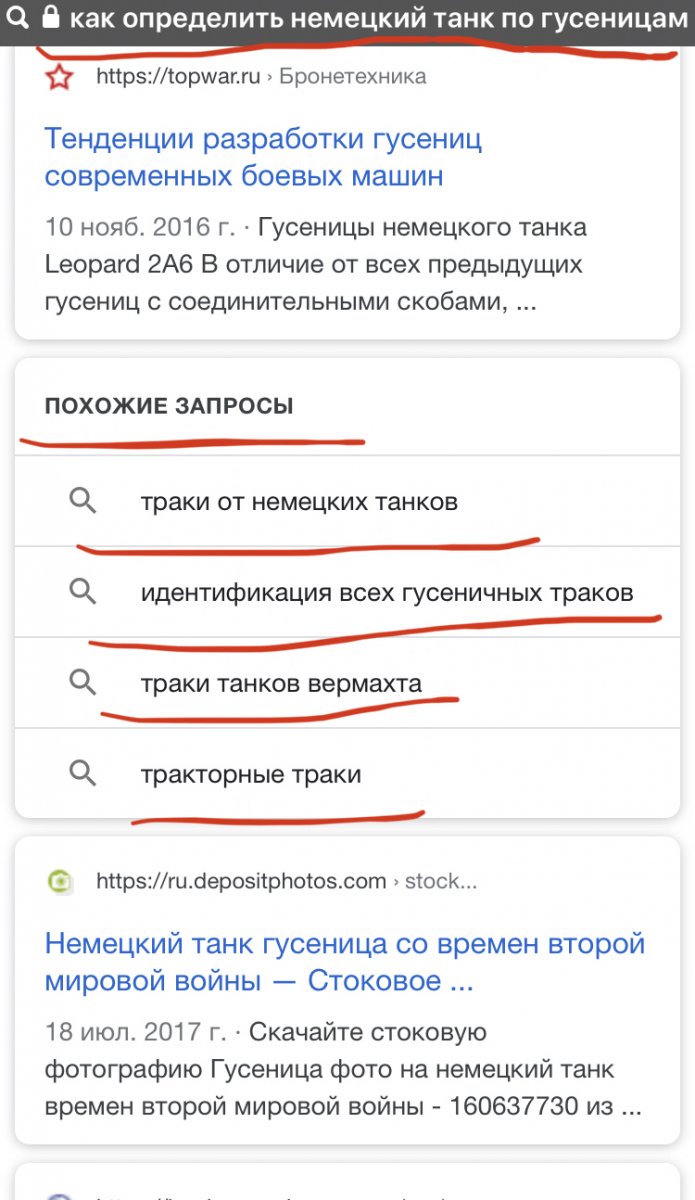
Task: Choose suggestion "тракторные траки"
Action: [x=251, y=774]
